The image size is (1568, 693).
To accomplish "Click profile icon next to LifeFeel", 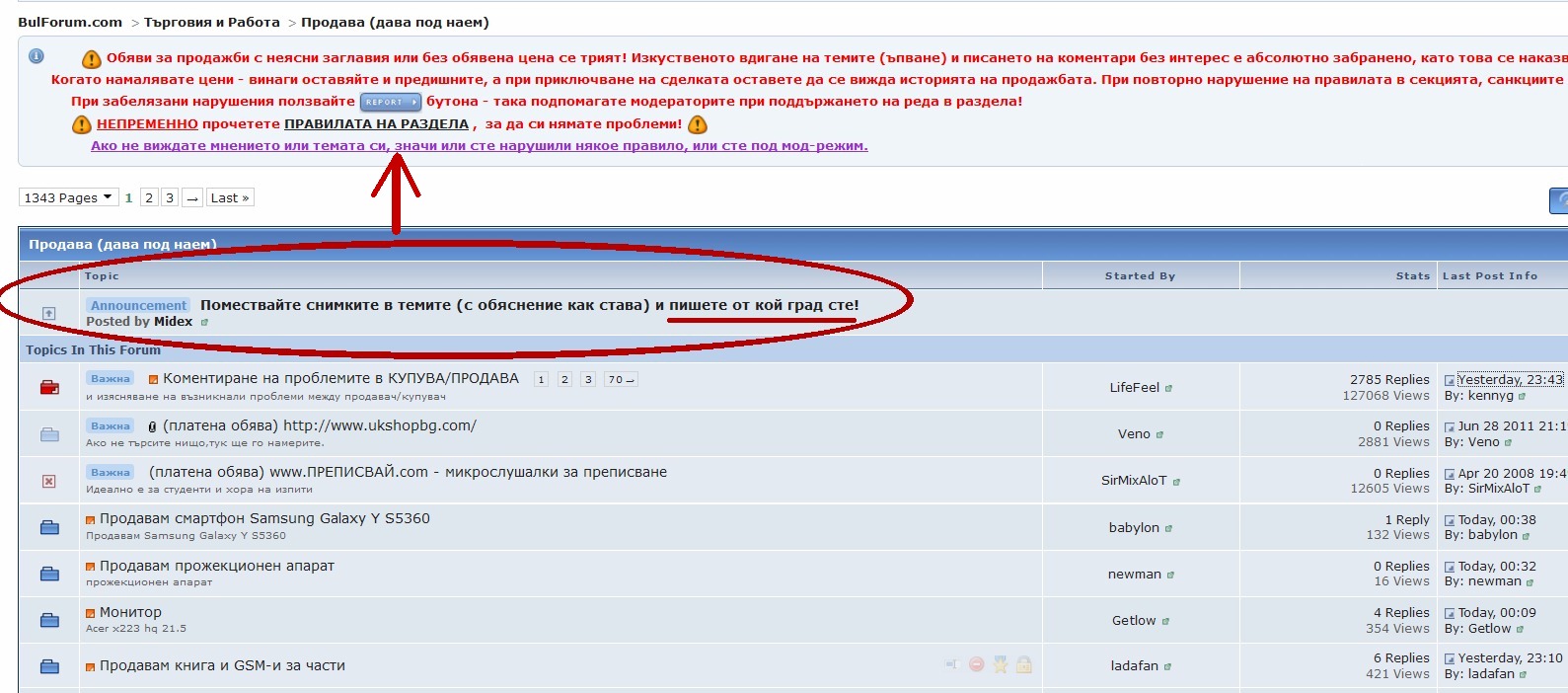I will (x=1169, y=389).
